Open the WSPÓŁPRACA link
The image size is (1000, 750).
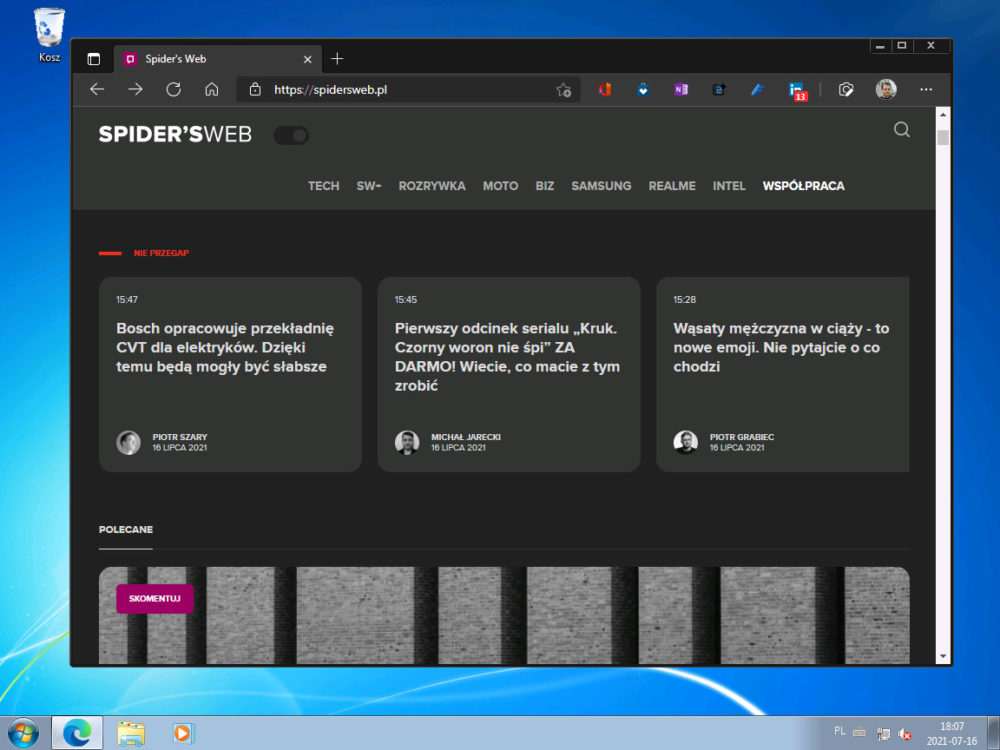pyautogui.click(x=804, y=186)
